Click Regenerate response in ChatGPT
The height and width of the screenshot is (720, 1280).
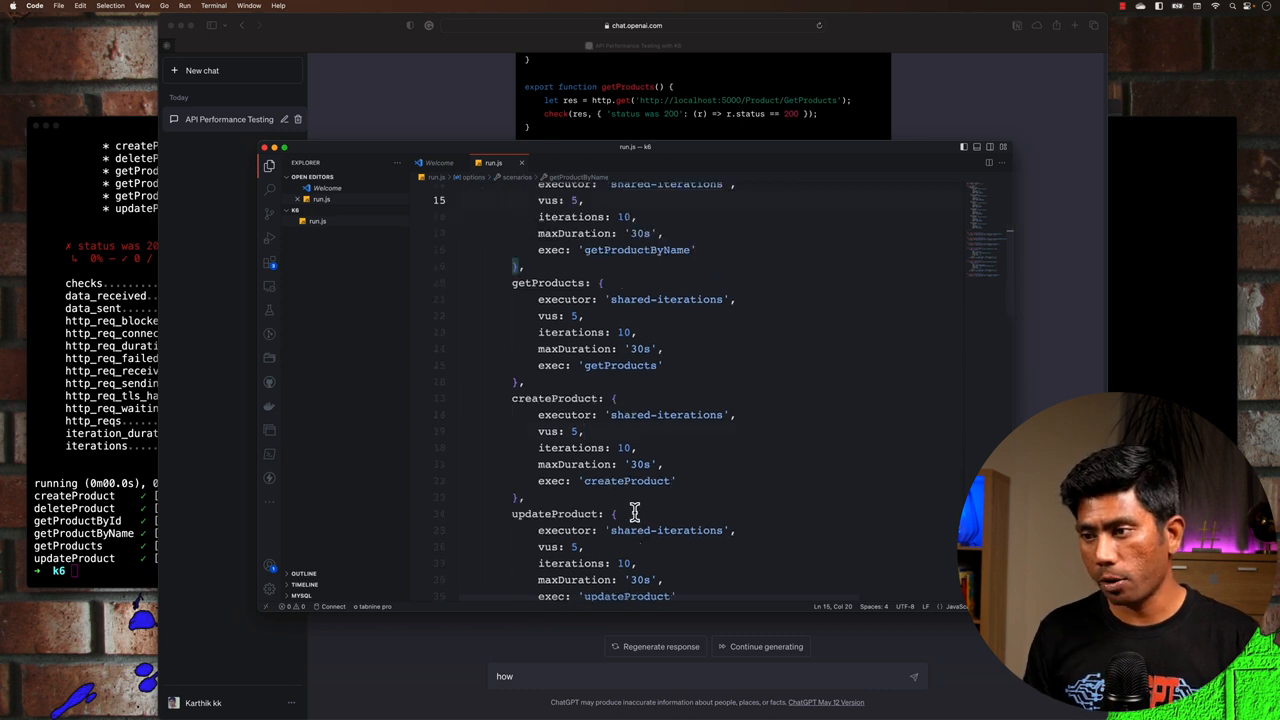[x=655, y=646]
